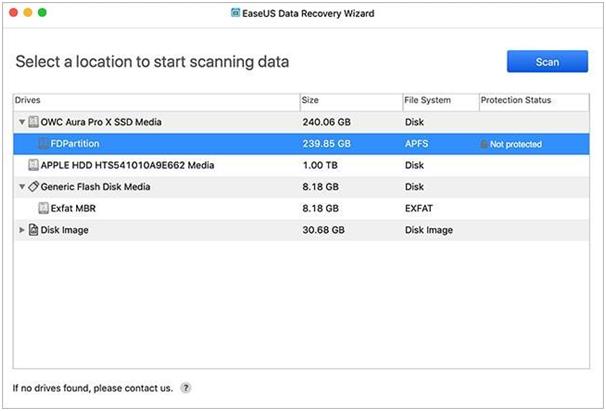The image size is (606, 411).
Task: Minimize the window with the yellow button
Action: pos(28,13)
